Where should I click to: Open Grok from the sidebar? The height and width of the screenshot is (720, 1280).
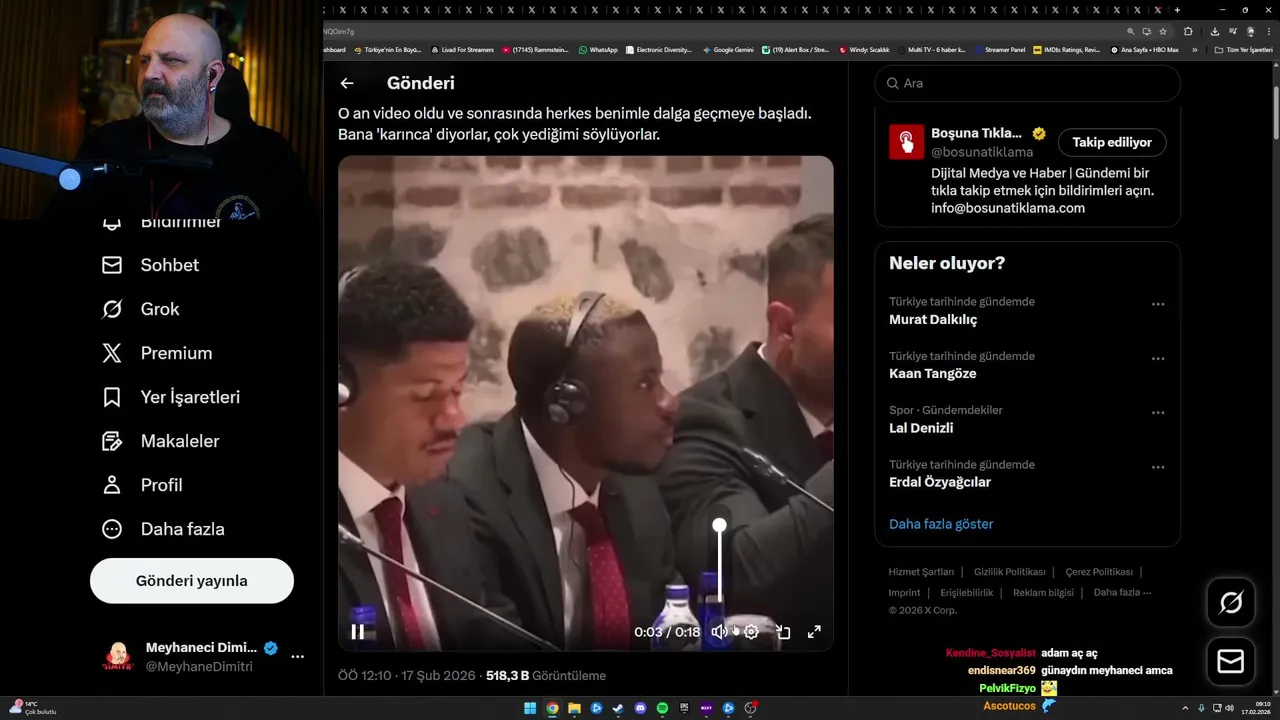[x=140, y=309]
